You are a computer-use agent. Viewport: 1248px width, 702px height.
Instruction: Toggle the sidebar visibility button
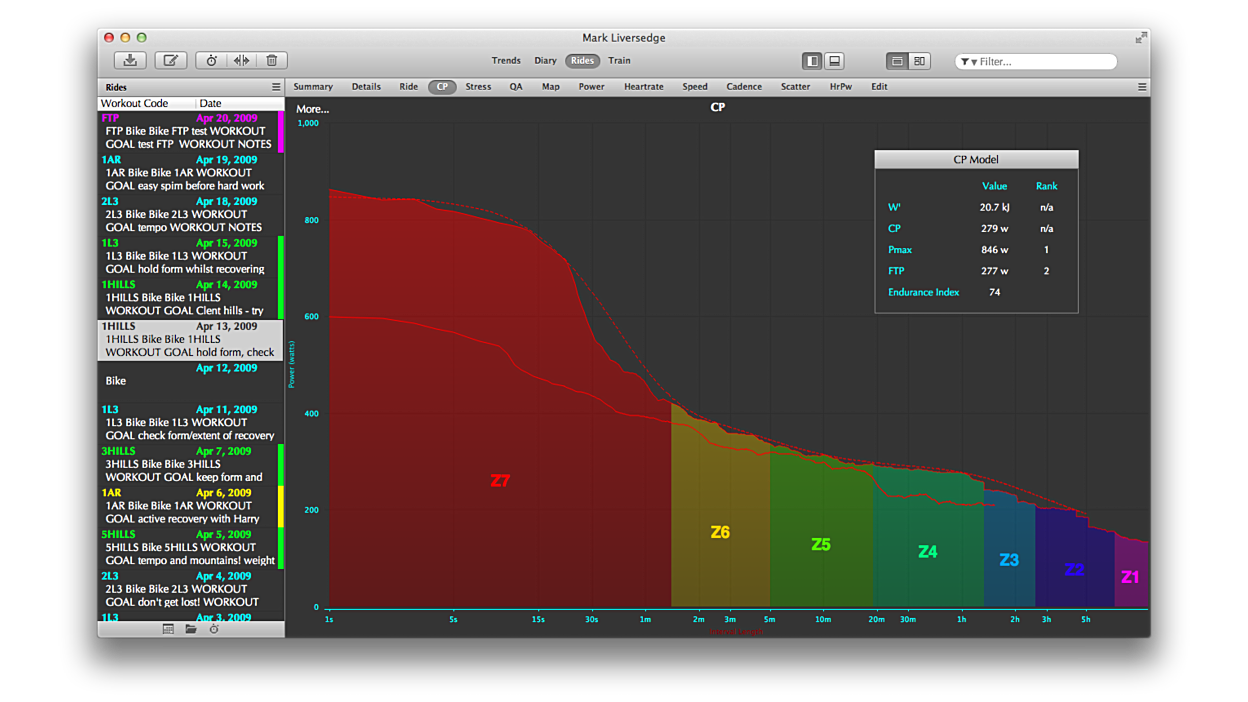pos(812,61)
